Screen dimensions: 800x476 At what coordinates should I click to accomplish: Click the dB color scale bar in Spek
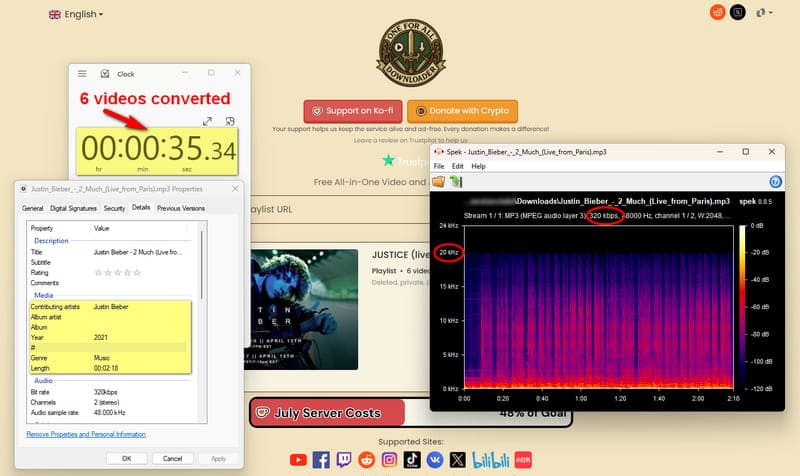(742, 307)
